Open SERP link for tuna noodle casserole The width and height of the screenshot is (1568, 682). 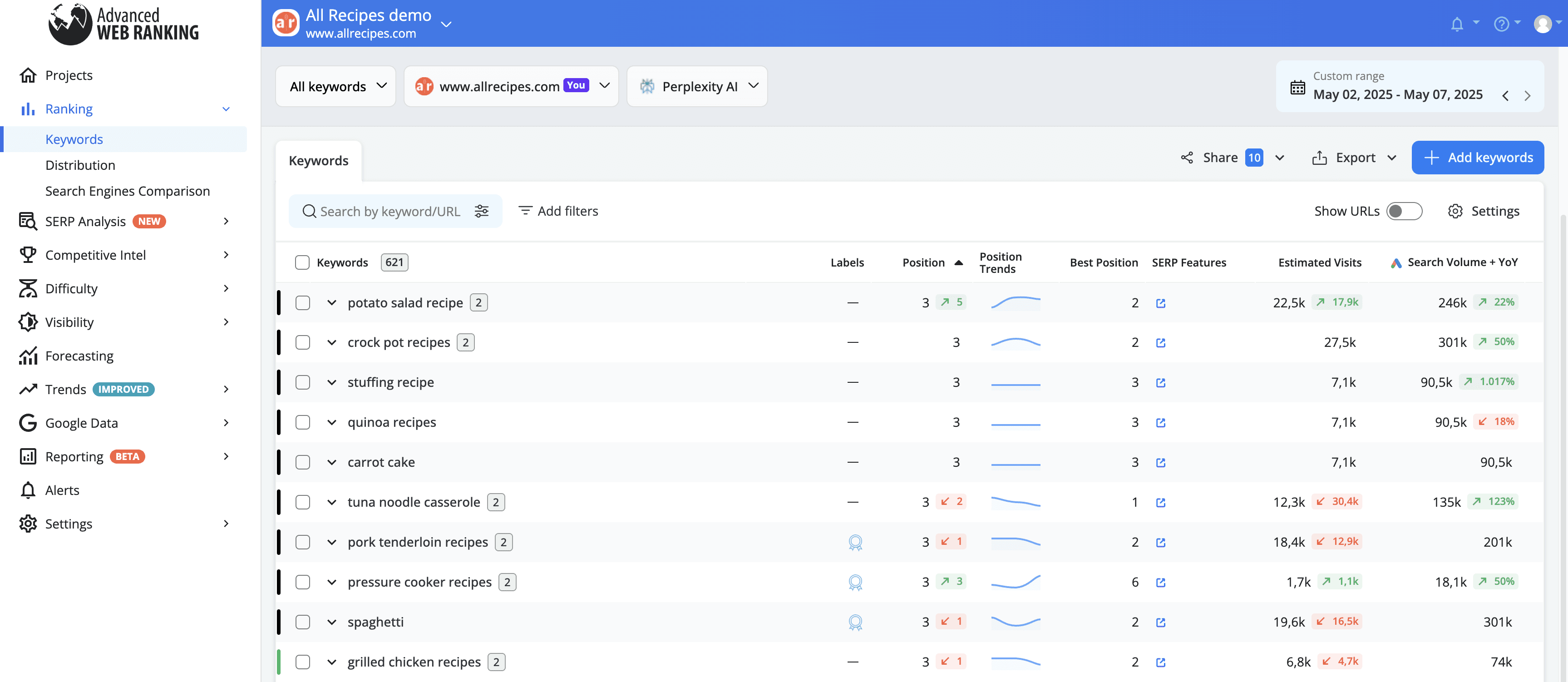1161,502
